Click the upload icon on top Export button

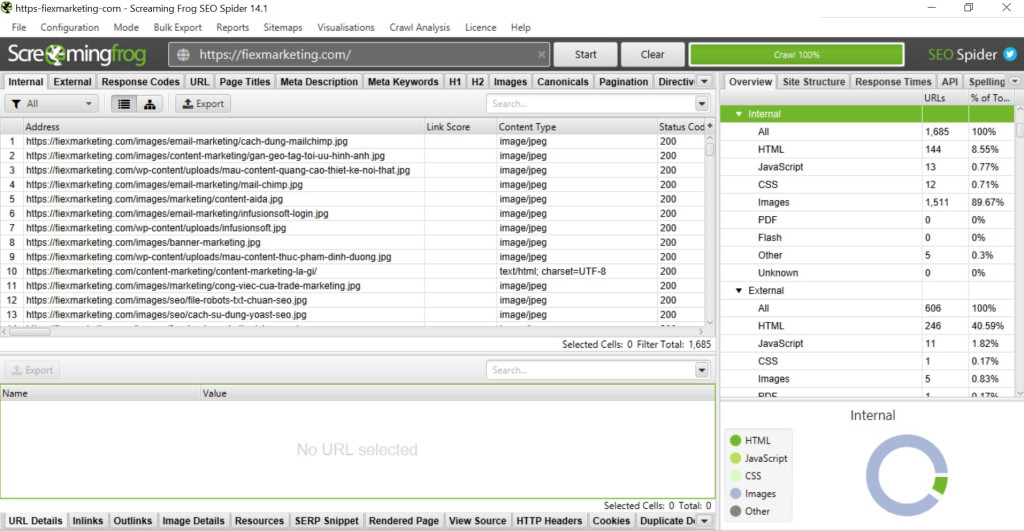tap(186, 103)
